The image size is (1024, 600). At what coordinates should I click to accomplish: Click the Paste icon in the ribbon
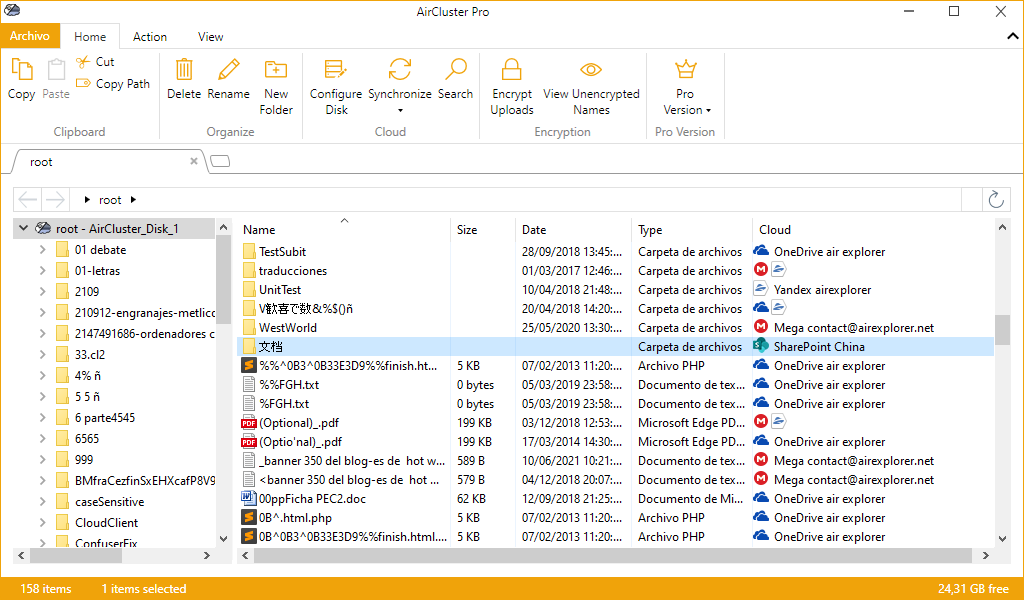[56, 71]
